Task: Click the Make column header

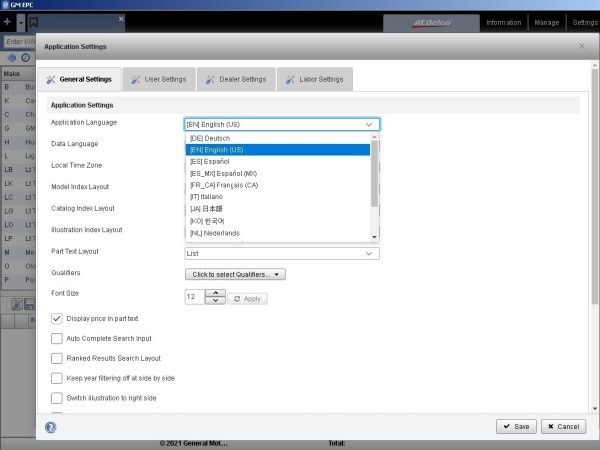Action: (19, 73)
